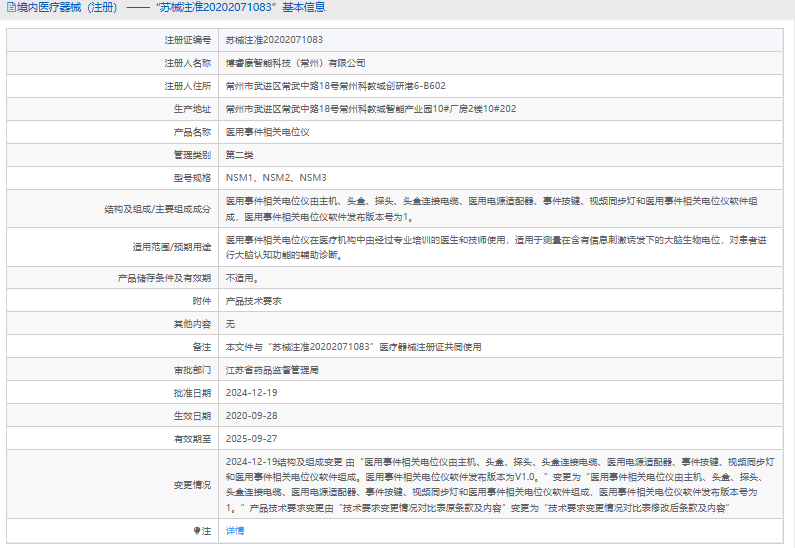Click storage condition value 不适用。
Viewport: 795px width, 548px height.
point(242,278)
